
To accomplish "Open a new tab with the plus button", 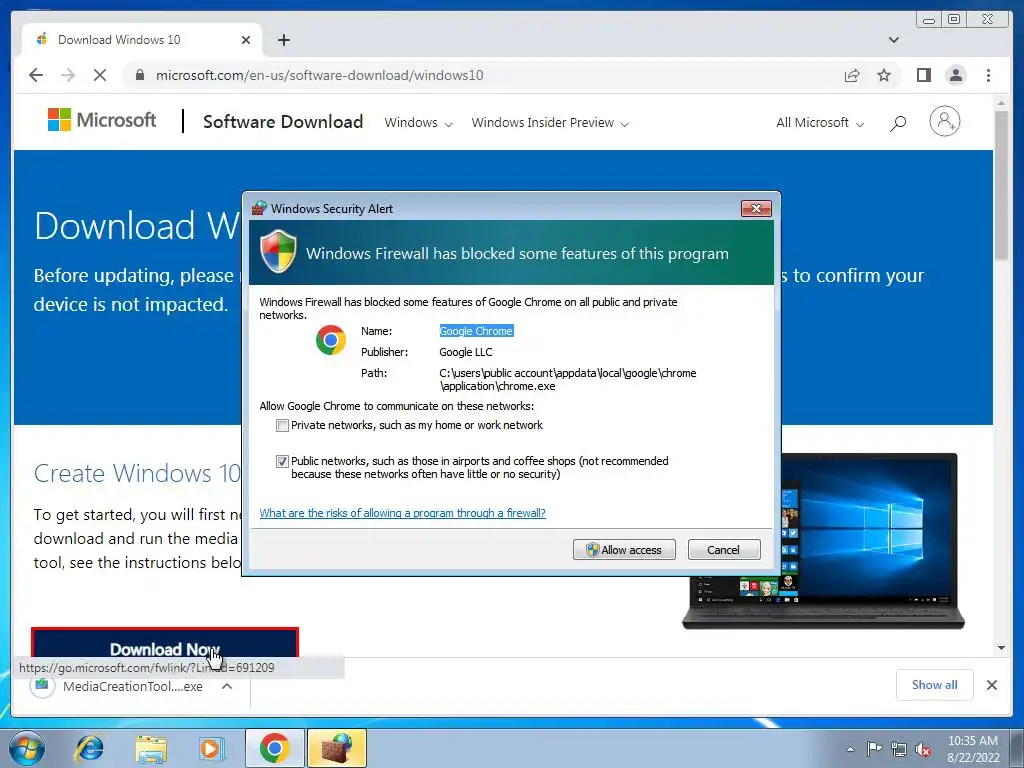I will tap(283, 40).
